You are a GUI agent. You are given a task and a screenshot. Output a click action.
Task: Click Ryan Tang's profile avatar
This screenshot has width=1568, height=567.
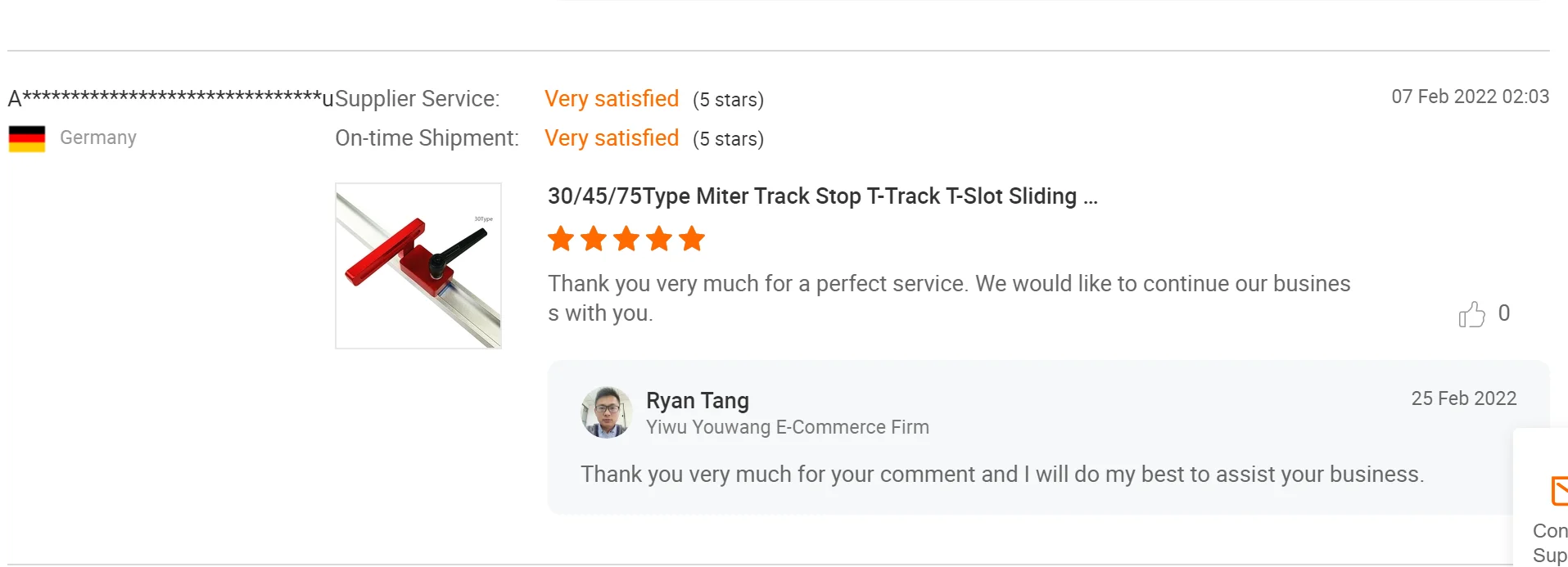coord(606,412)
